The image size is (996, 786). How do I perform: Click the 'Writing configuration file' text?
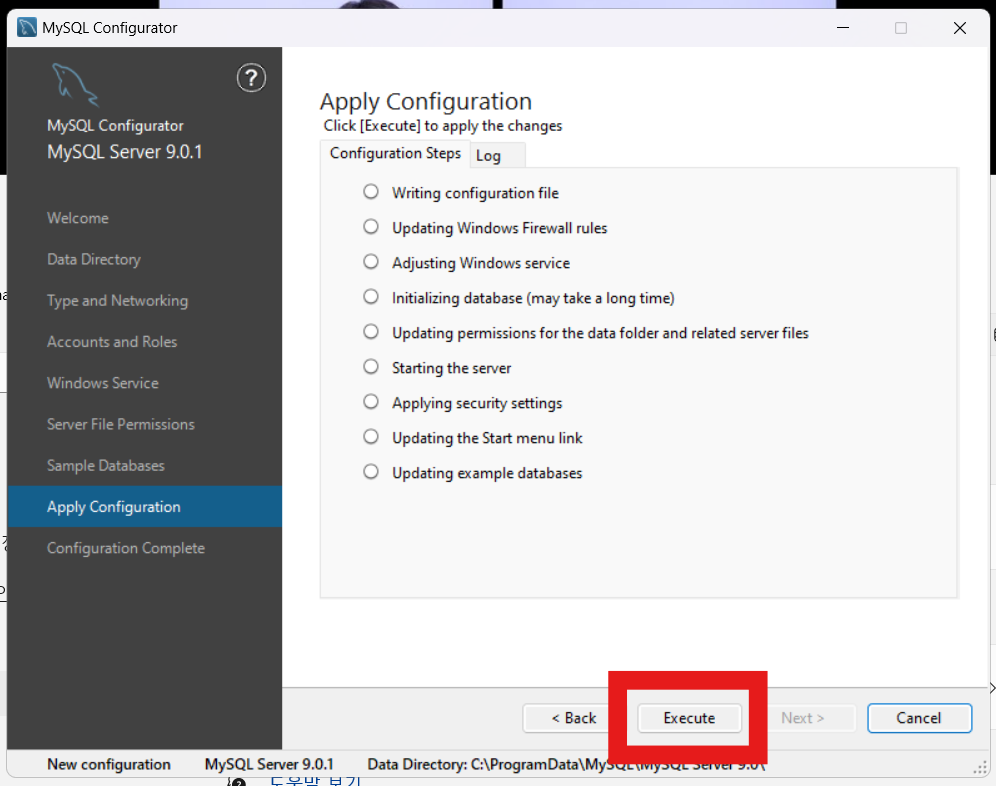click(x=475, y=193)
